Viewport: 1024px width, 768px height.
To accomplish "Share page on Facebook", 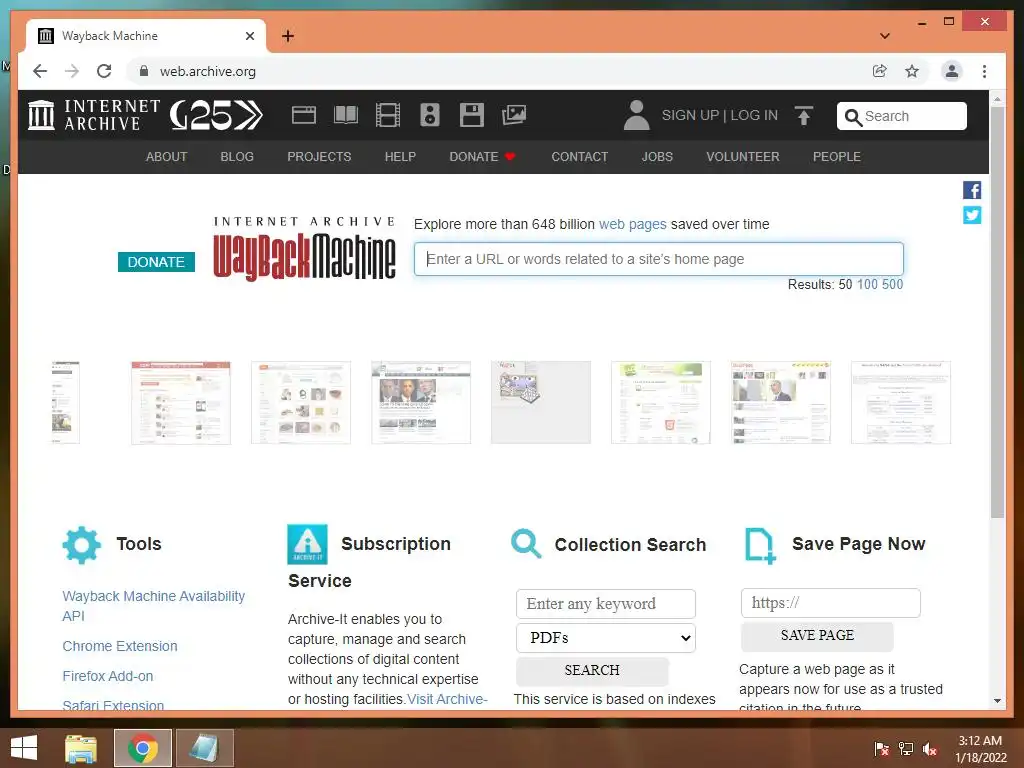I will tap(972, 190).
